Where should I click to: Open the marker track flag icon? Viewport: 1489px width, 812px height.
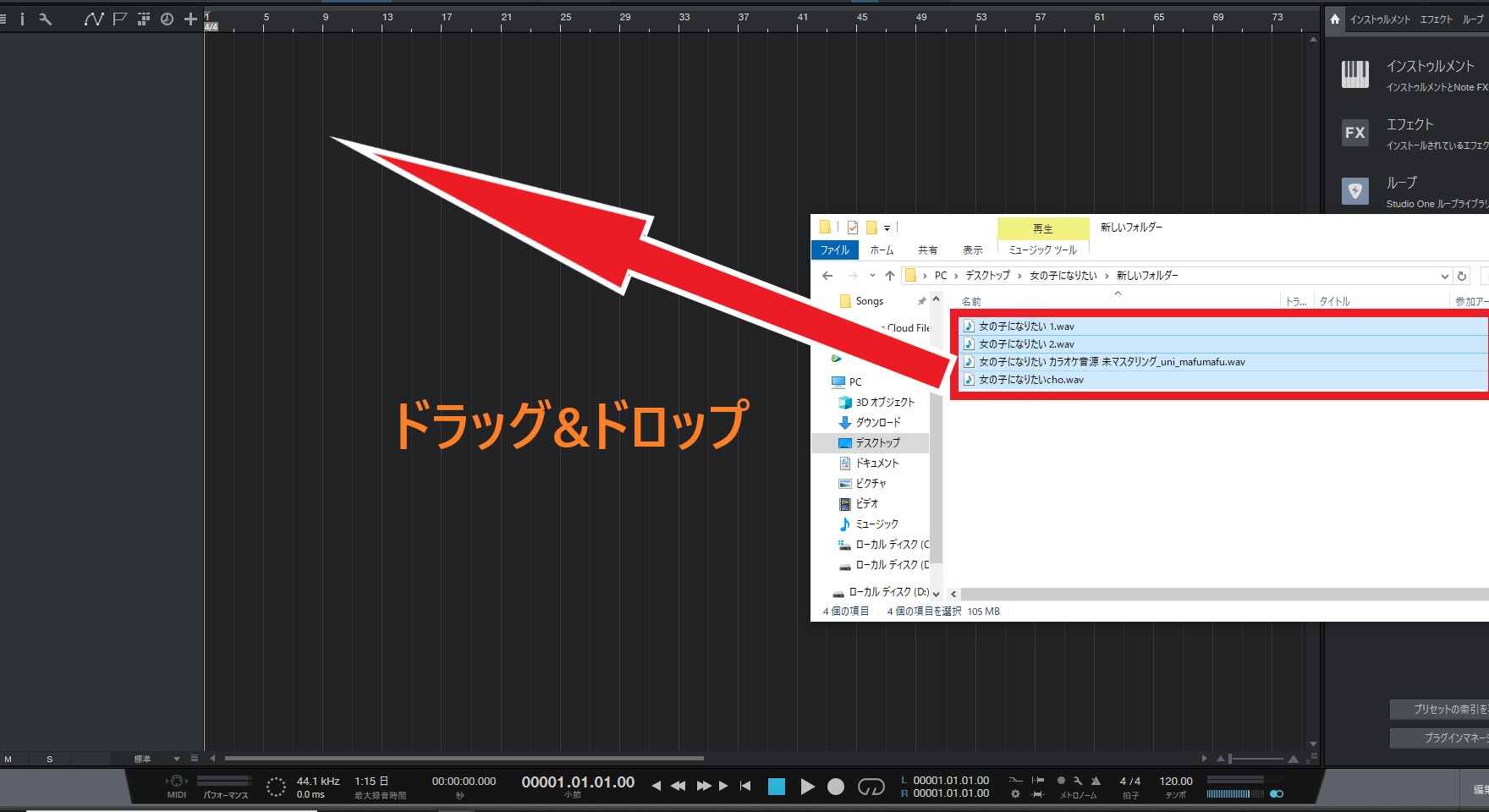[119, 19]
